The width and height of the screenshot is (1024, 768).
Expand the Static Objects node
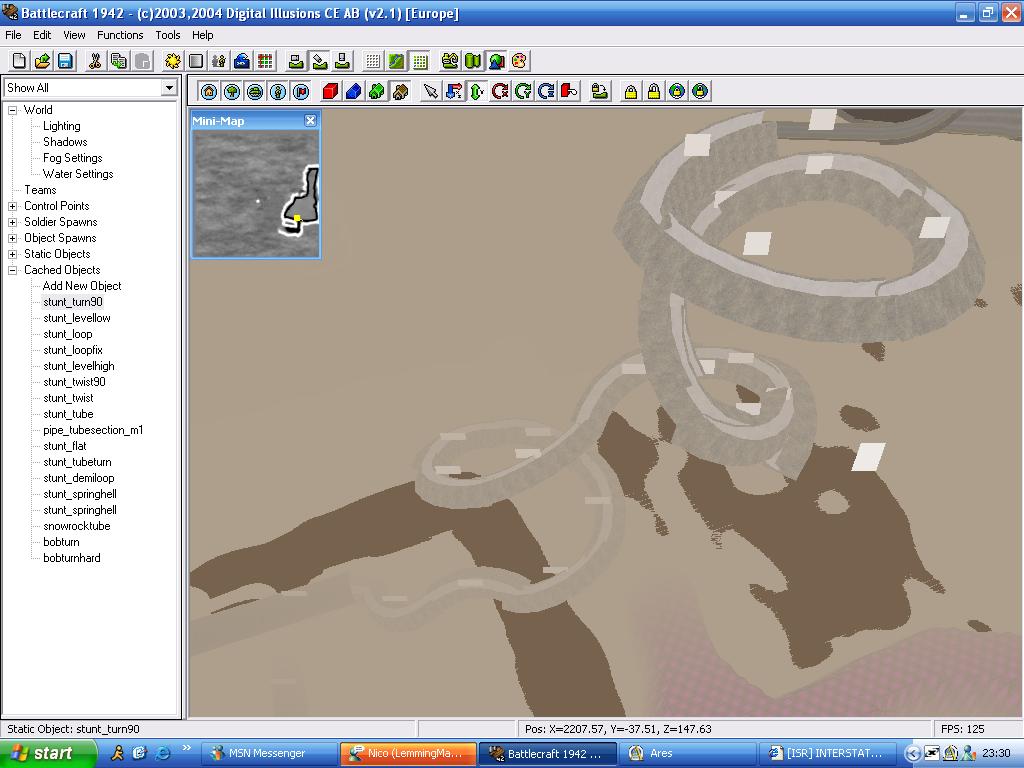click(x=12, y=254)
